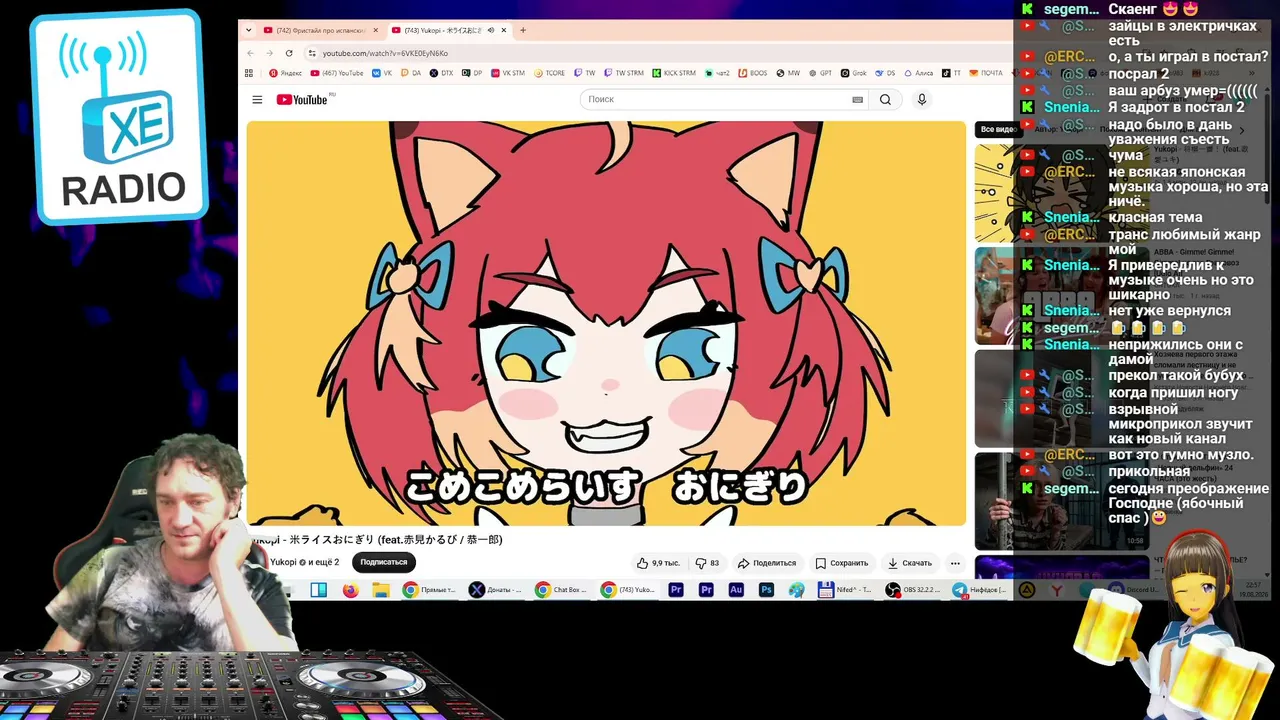Image resolution: width=1280 pixels, height=720 pixels.
Task: Open Photoshop from the taskbar
Action: click(x=766, y=590)
